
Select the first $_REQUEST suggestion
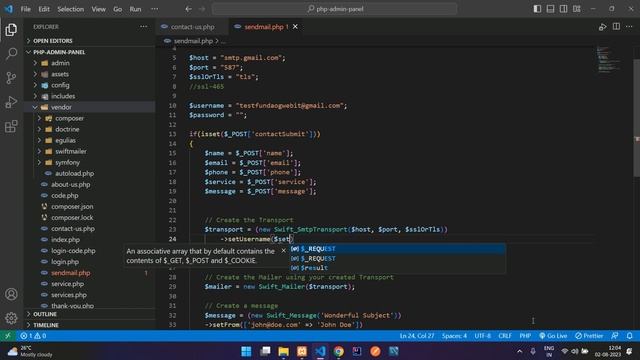pos(398,249)
